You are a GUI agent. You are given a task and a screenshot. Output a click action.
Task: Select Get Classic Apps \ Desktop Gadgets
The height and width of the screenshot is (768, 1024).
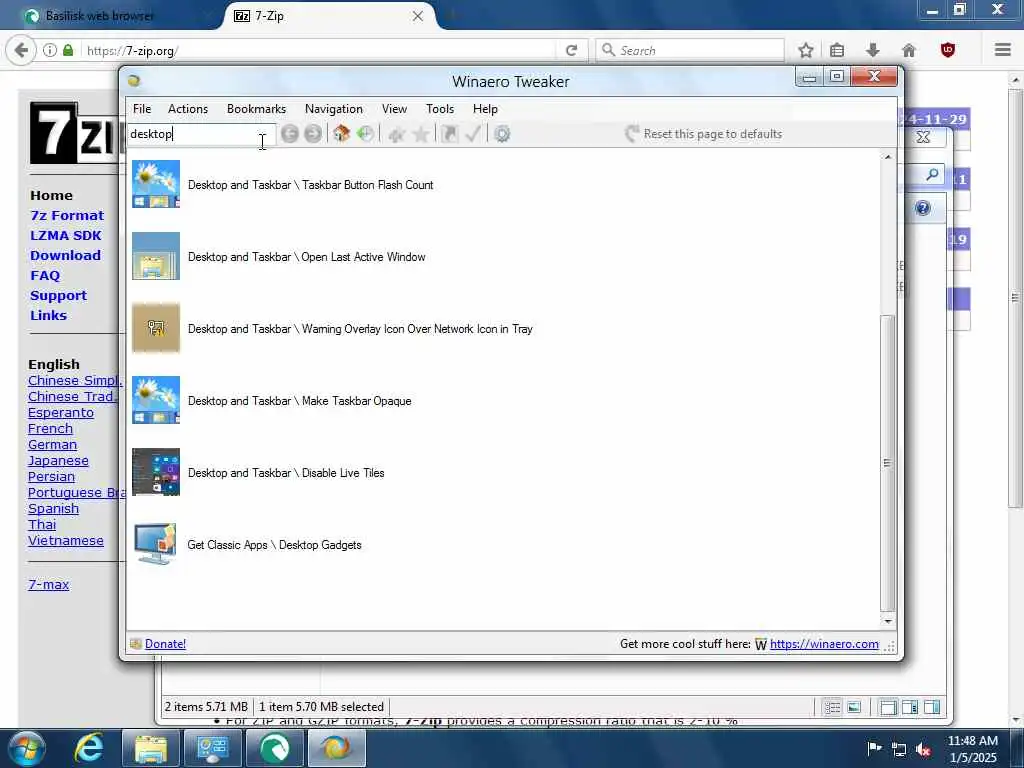click(x=274, y=545)
